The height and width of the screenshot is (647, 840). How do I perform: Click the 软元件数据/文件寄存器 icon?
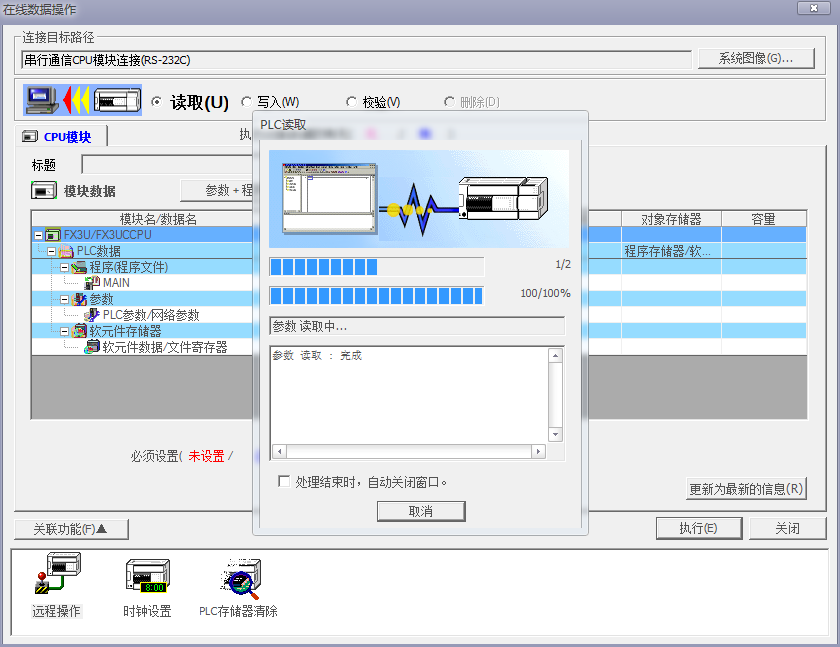click(x=92, y=347)
